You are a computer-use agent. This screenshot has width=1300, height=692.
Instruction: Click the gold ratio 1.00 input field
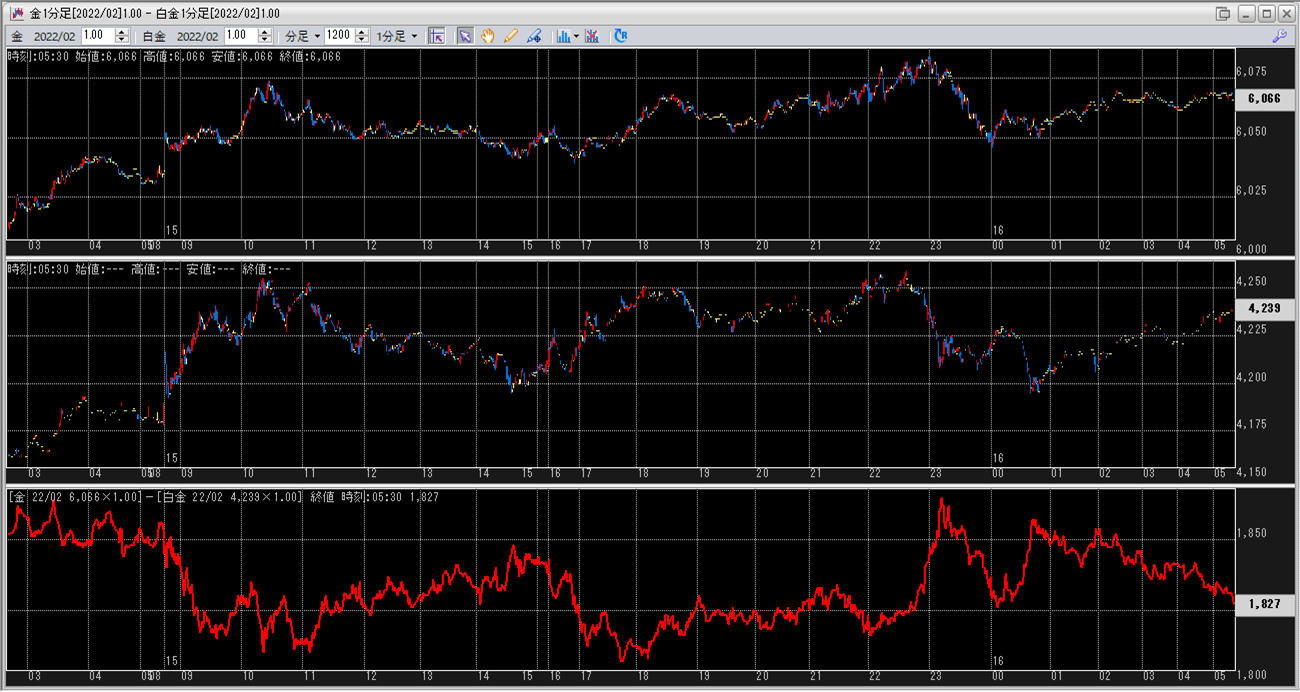pos(97,36)
